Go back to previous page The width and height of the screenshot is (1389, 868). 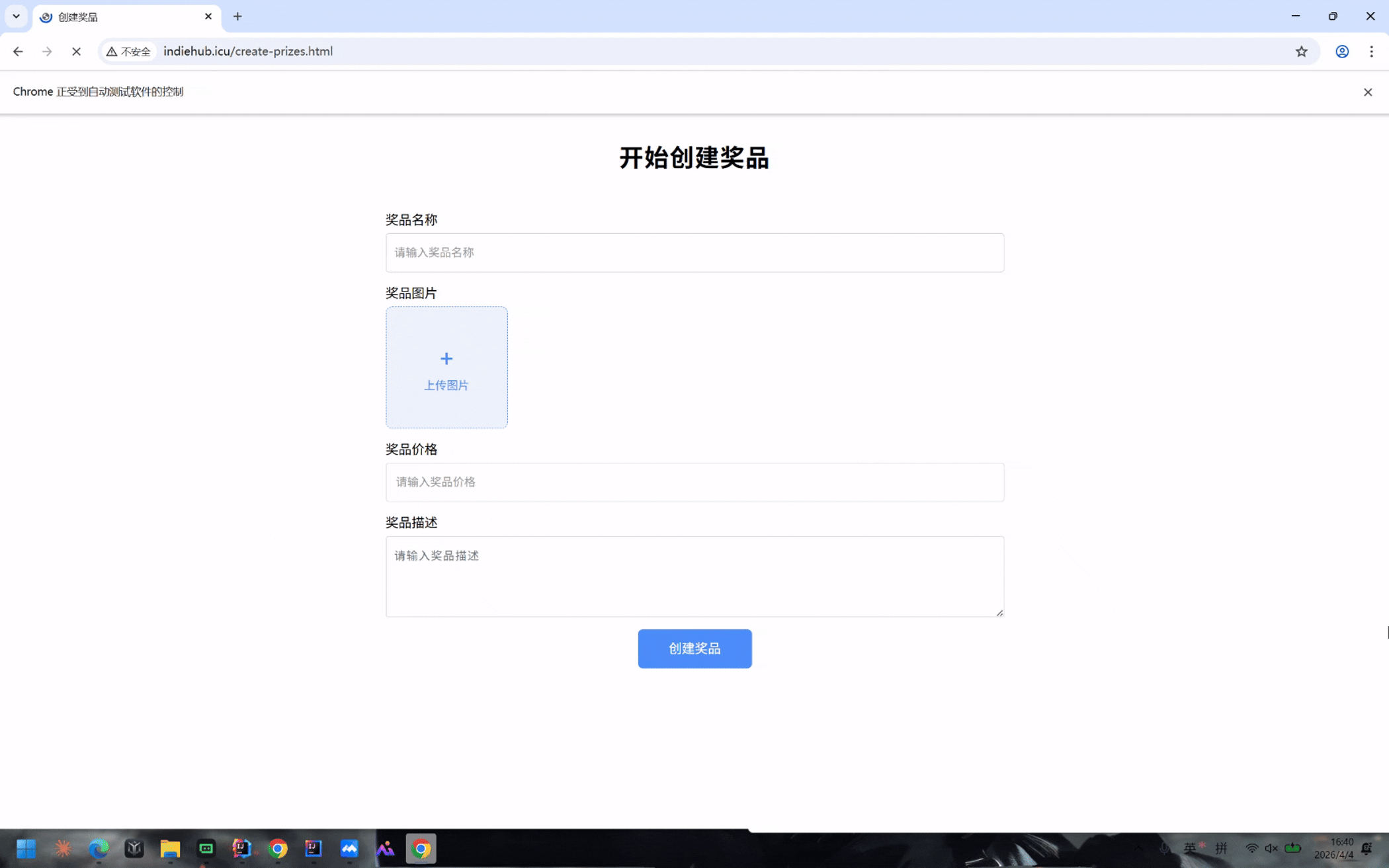[x=18, y=52]
